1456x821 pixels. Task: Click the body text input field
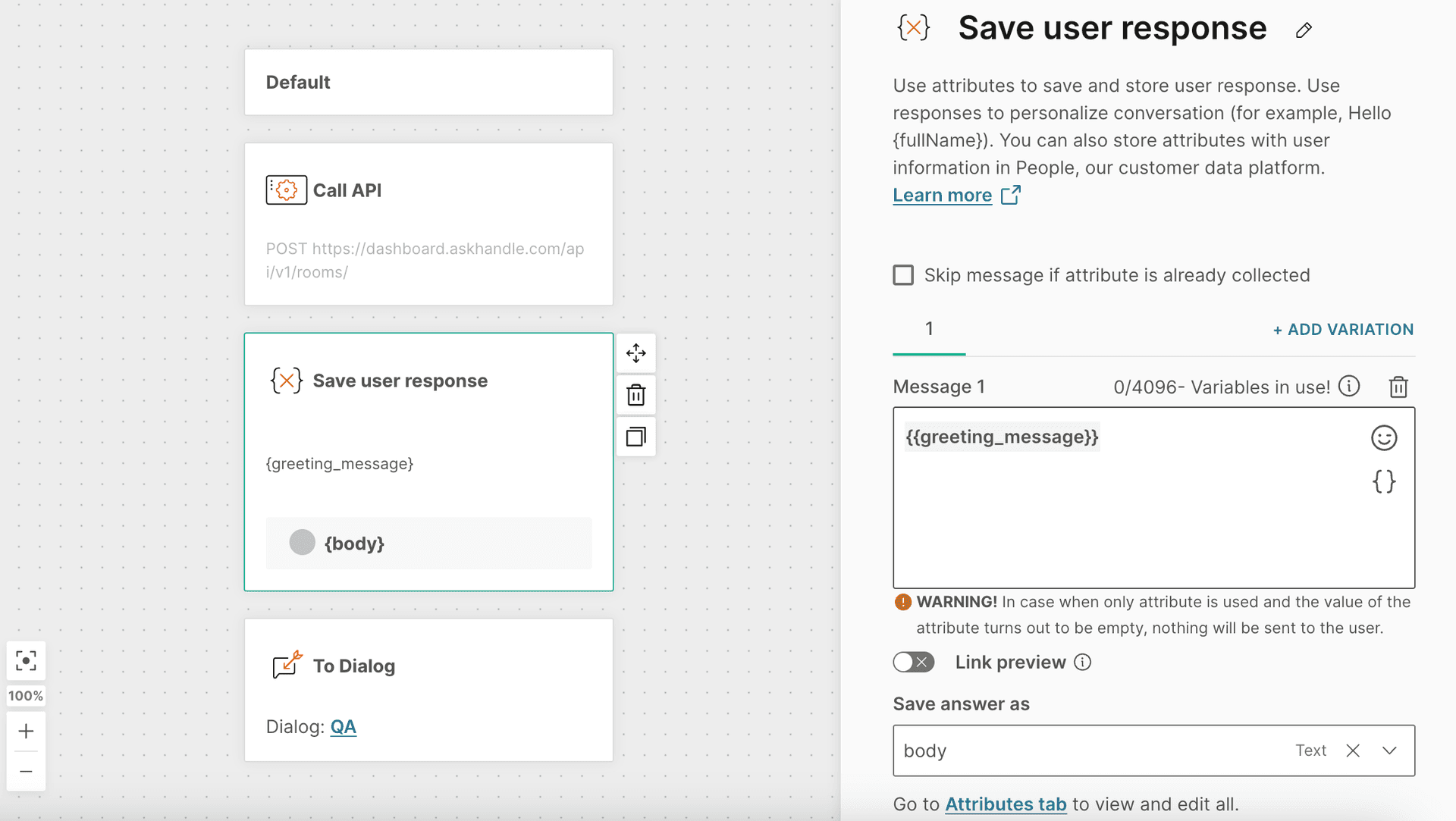pos(1088,750)
